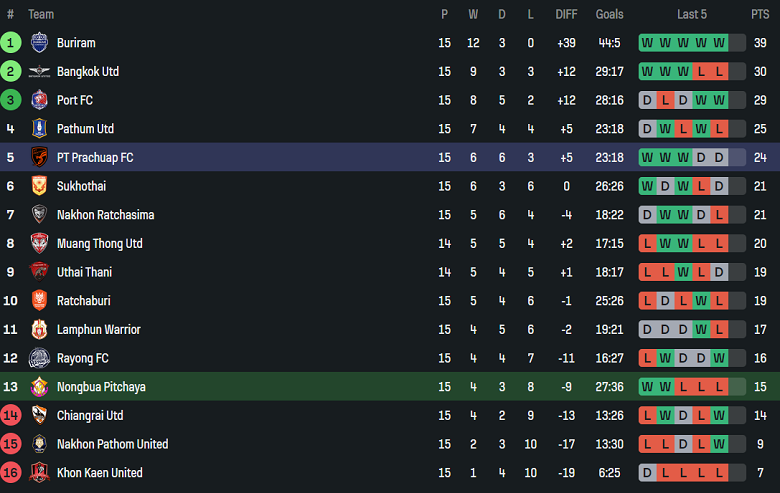Image resolution: width=780 pixels, height=493 pixels.
Task: Sort table by the PTS column header
Action: pyautogui.click(x=760, y=14)
